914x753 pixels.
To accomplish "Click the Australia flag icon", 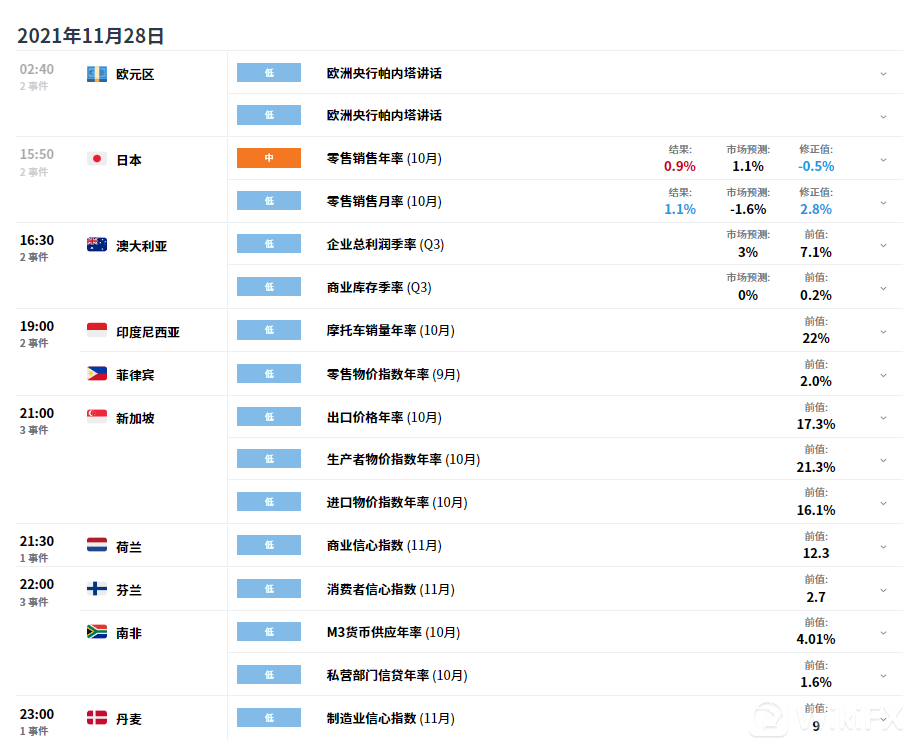I will click(97, 245).
